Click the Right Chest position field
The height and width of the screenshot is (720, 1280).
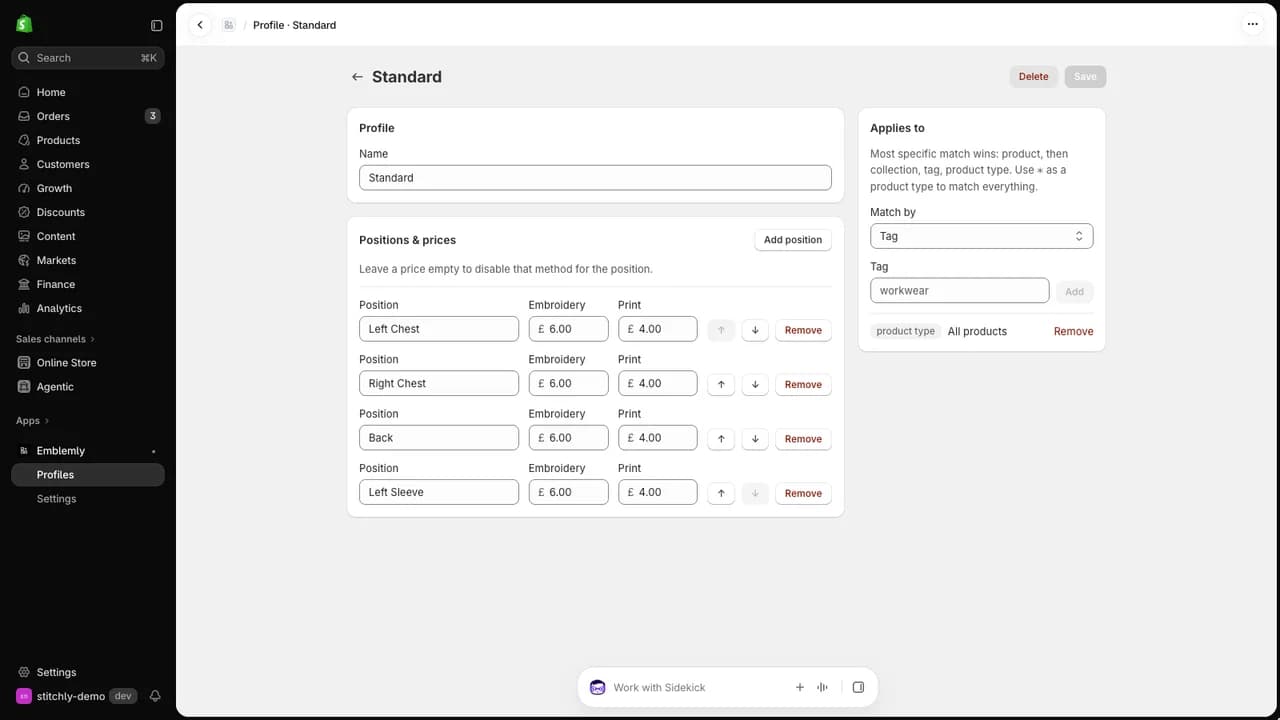439,383
